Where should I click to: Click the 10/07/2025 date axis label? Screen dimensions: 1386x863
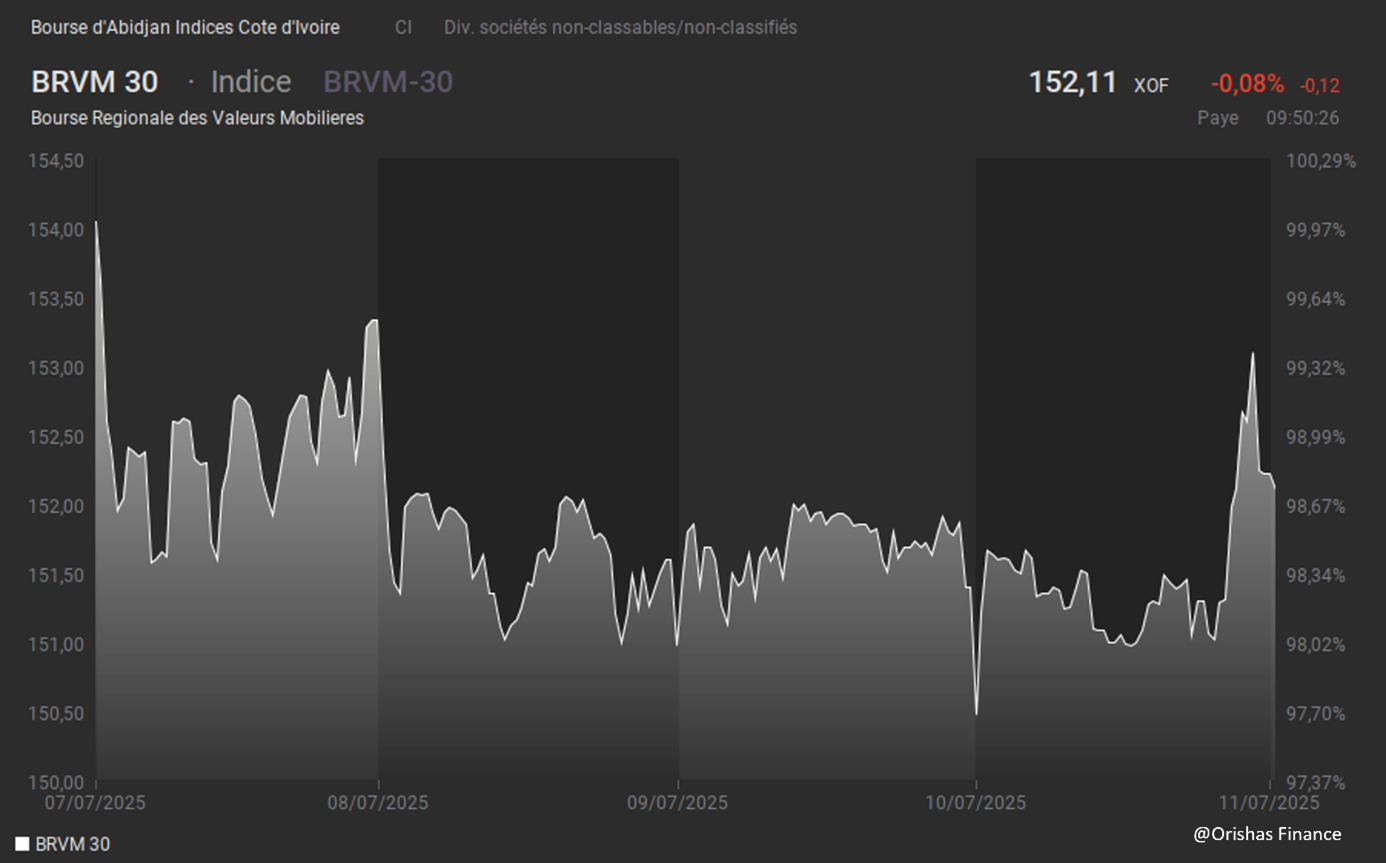[x=976, y=802]
